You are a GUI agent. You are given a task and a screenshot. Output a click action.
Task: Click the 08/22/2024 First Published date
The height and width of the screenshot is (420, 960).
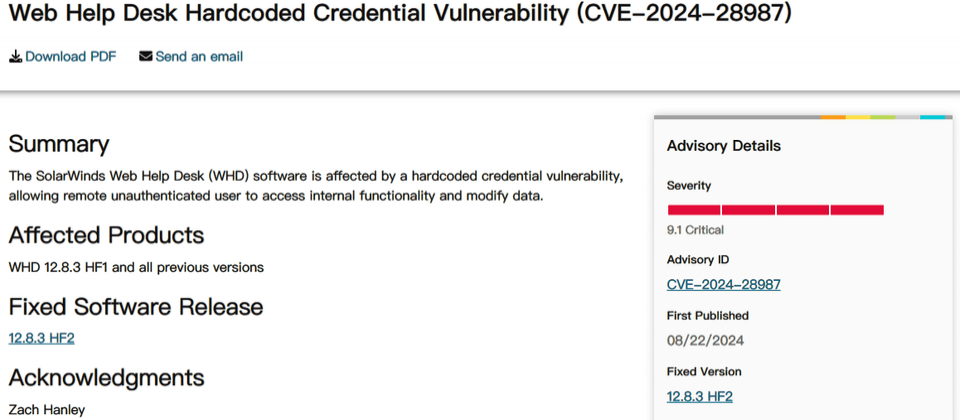(x=705, y=340)
